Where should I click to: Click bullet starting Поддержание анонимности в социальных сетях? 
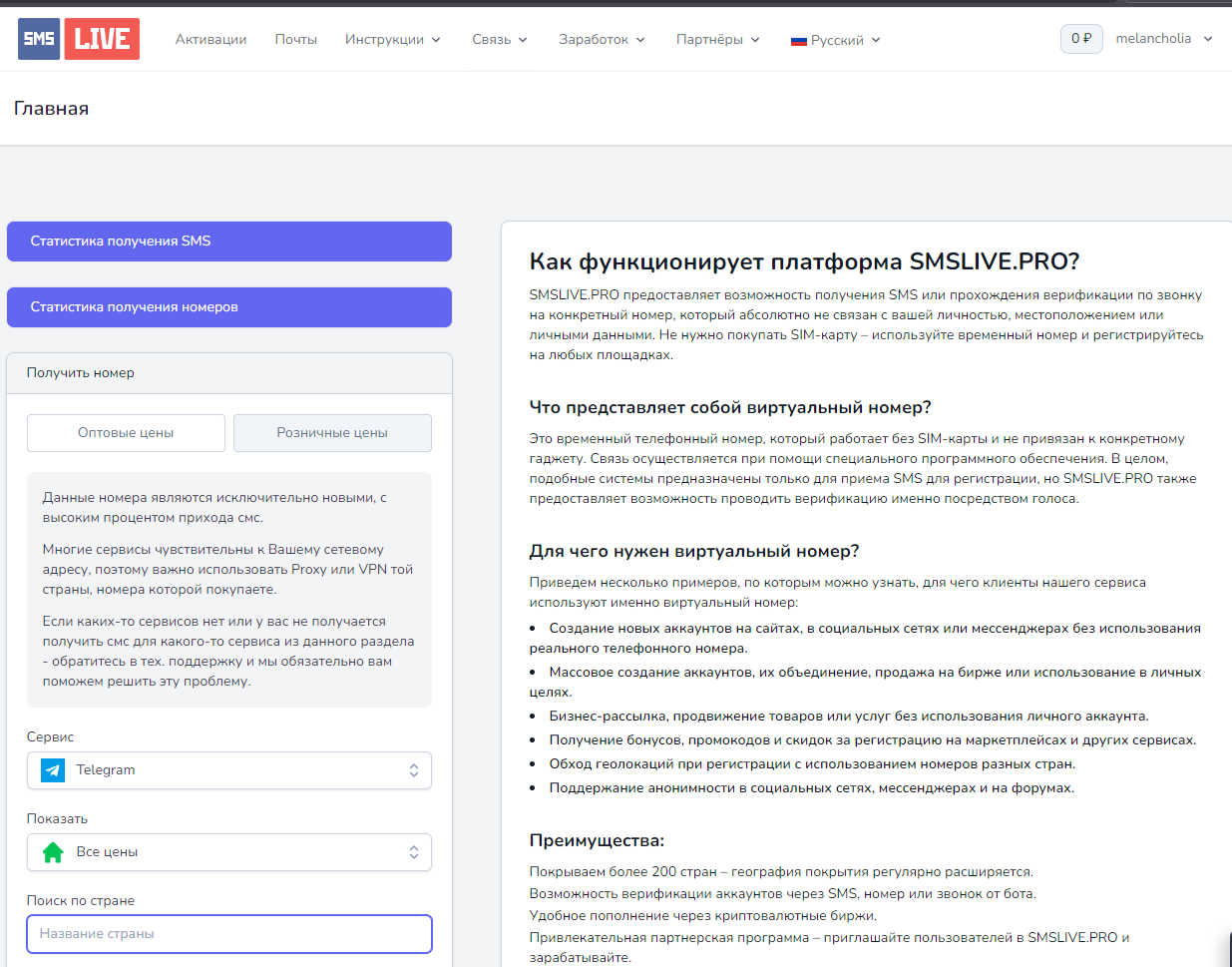pos(812,788)
